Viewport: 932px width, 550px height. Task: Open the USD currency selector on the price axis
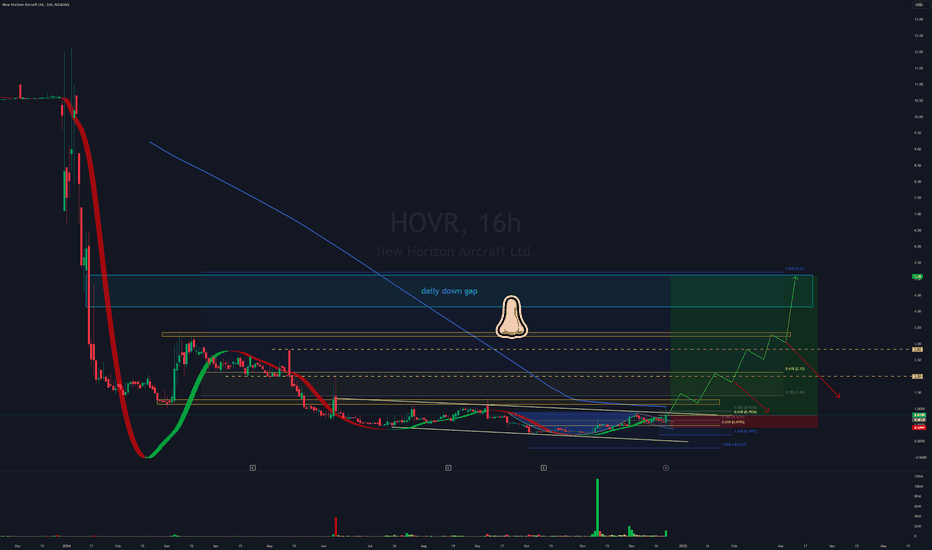pos(919,5)
